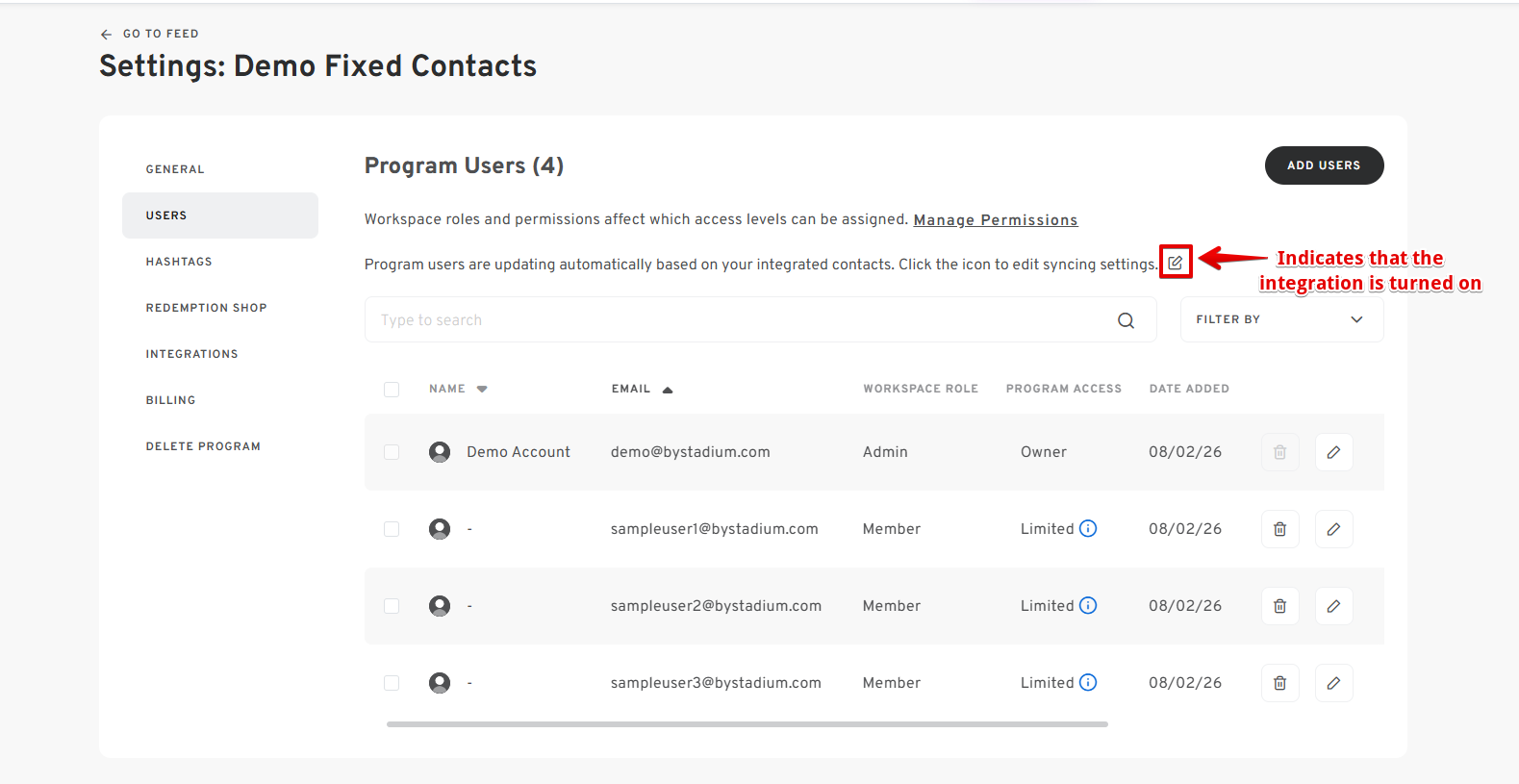Click the edit syncing settings icon
The image size is (1519, 784).
click(x=1175, y=262)
